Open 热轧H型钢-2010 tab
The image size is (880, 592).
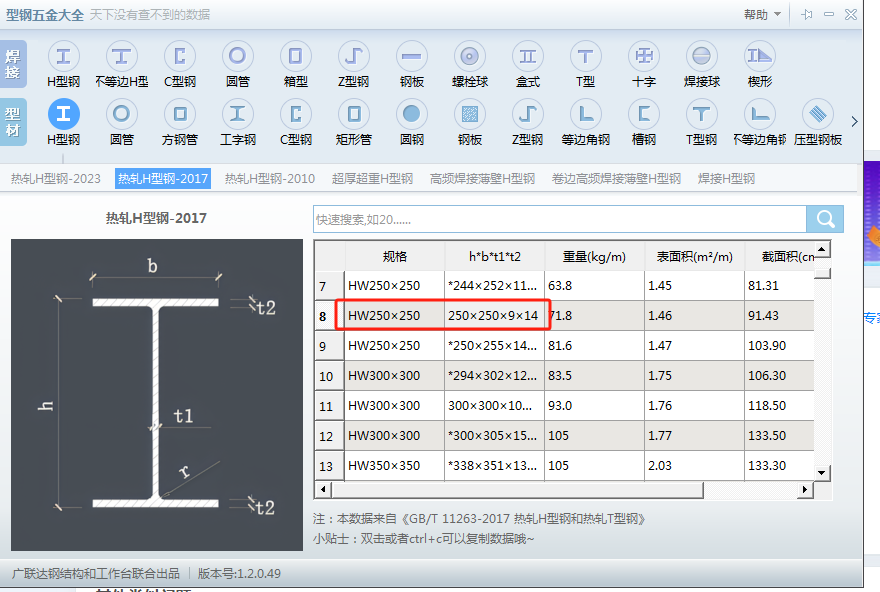270,178
